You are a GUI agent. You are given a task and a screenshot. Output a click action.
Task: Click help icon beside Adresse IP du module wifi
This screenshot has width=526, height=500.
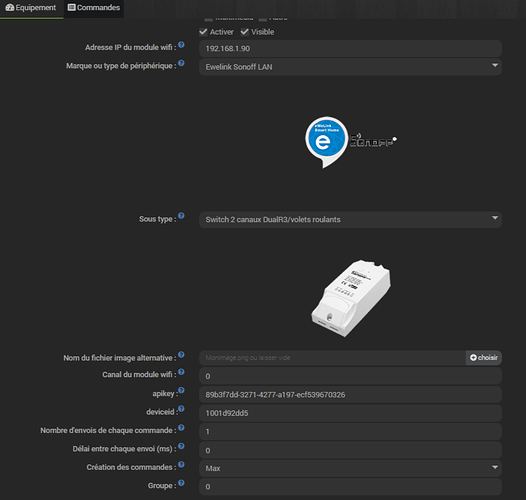[181, 45]
